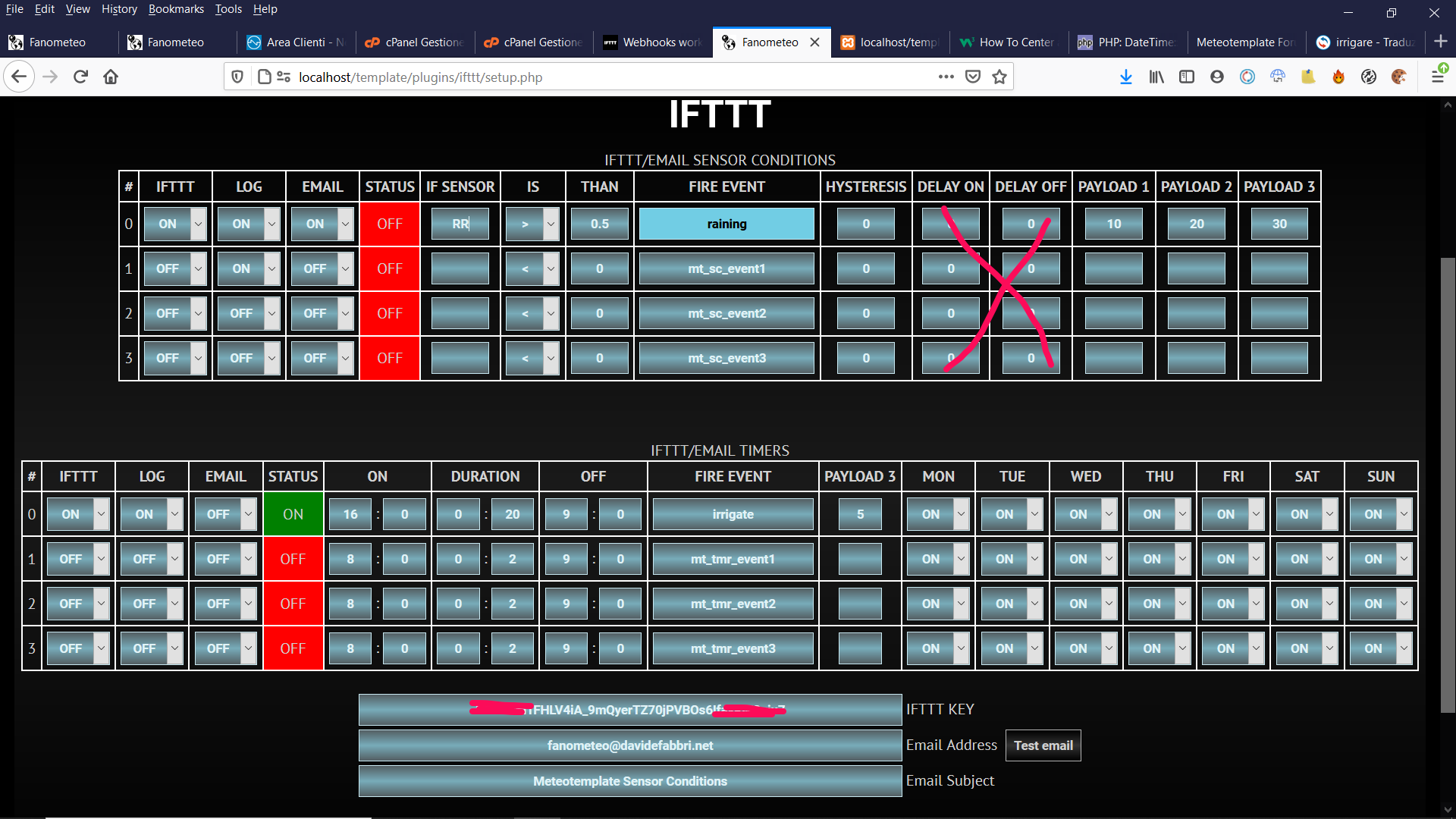This screenshot has height=819, width=1456.
Task: Open sensor condition 3 IS comparison dropdown
Action: click(532, 358)
